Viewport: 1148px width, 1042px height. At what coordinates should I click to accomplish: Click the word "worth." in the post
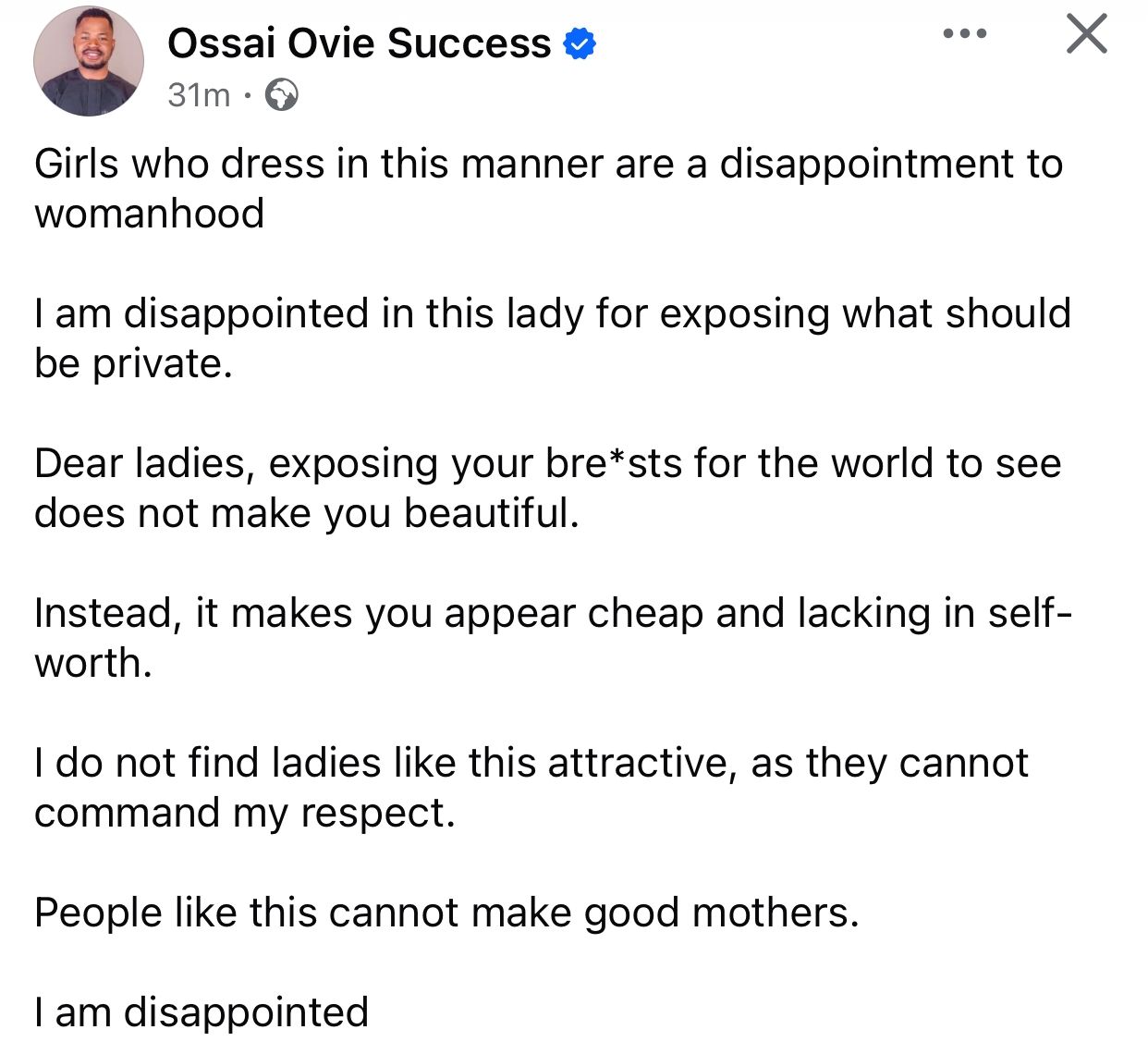[93, 663]
